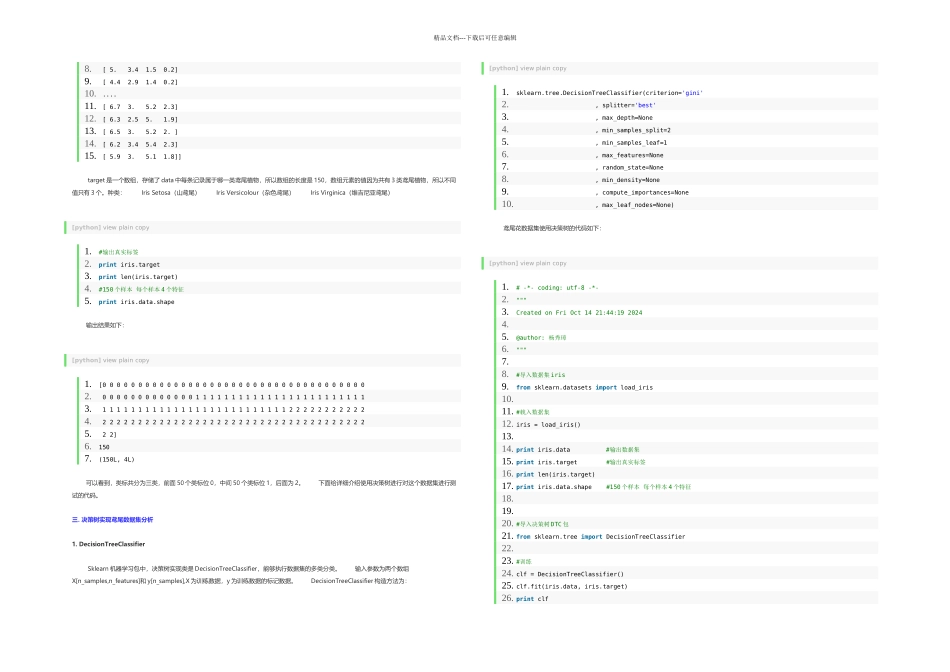Click 'from sklearn.tree import DecisionTreeClassifier' line
The height and width of the screenshot is (672, 950).
point(600,537)
